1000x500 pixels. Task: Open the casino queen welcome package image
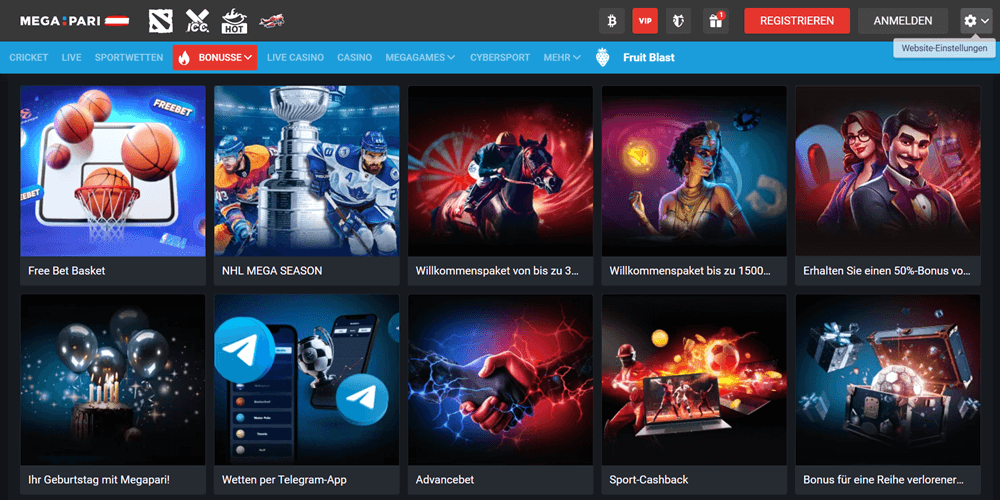click(695, 171)
